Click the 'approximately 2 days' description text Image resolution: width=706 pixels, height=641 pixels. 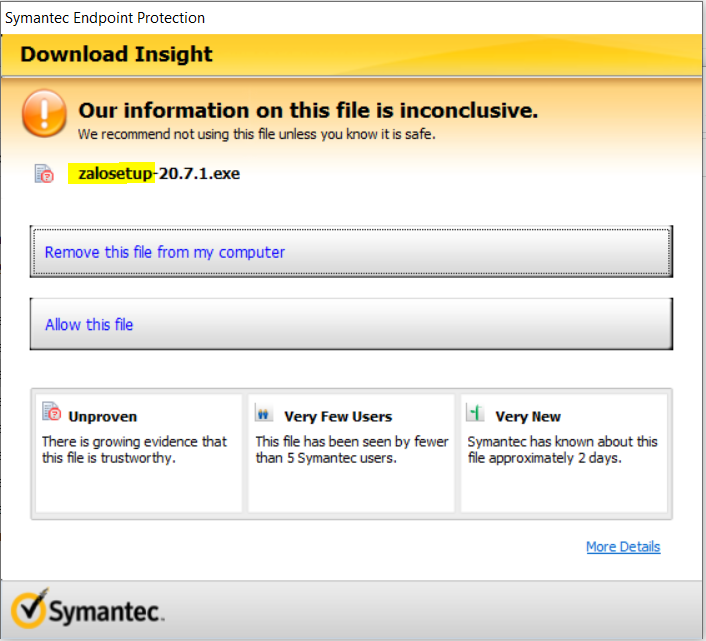pos(562,449)
